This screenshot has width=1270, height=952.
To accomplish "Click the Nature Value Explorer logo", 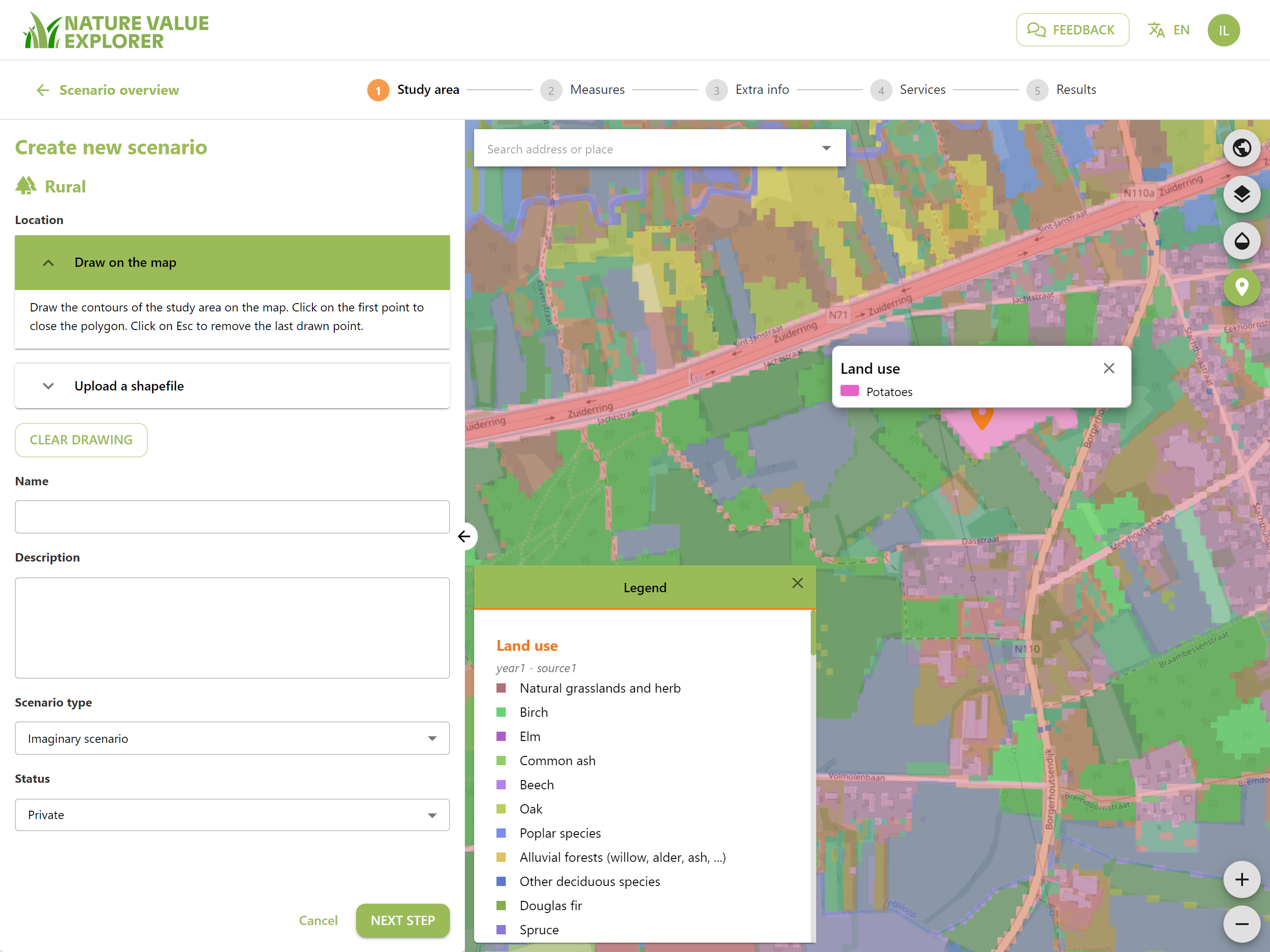I will coord(115,30).
